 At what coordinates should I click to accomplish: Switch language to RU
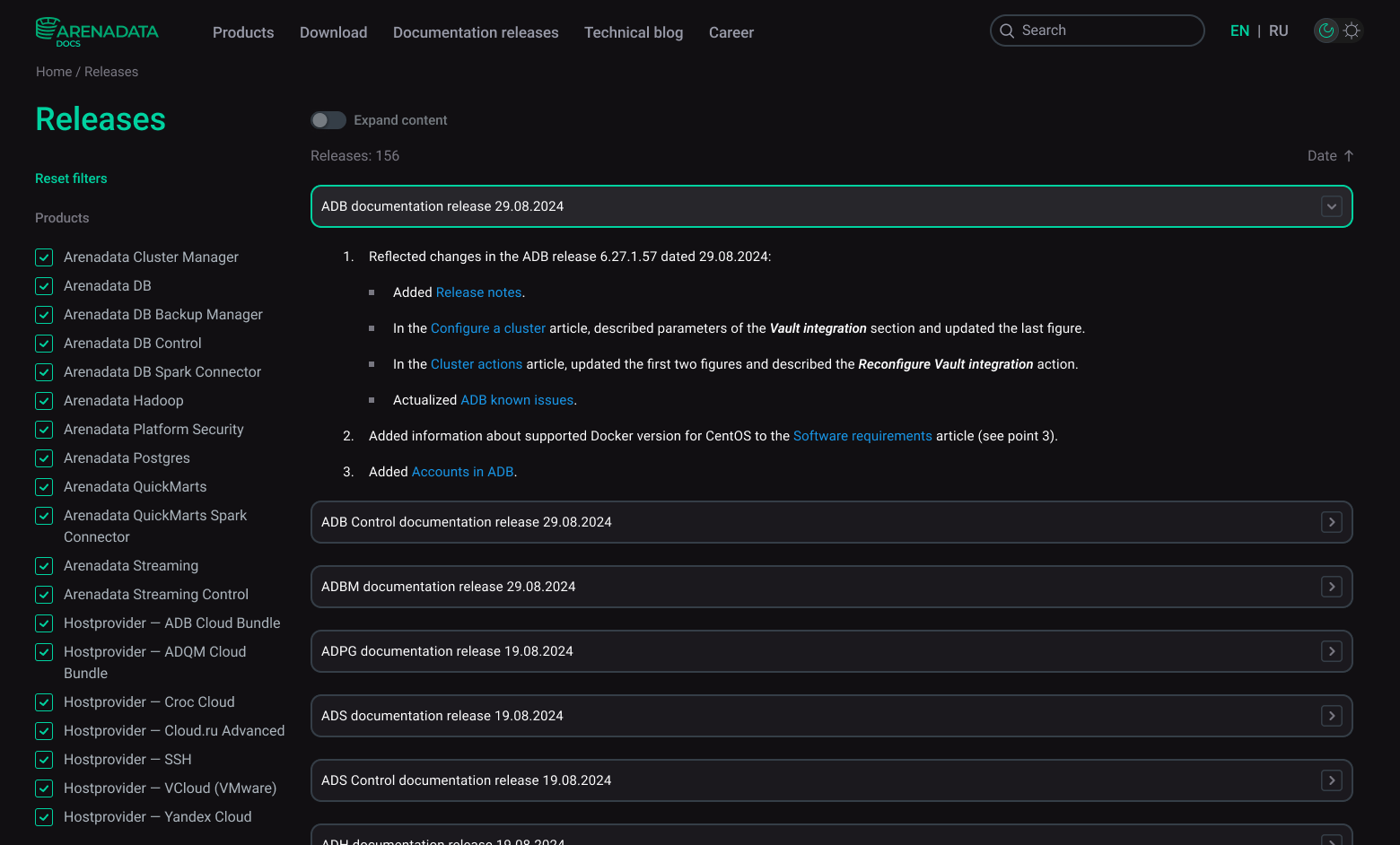(x=1278, y=30)
